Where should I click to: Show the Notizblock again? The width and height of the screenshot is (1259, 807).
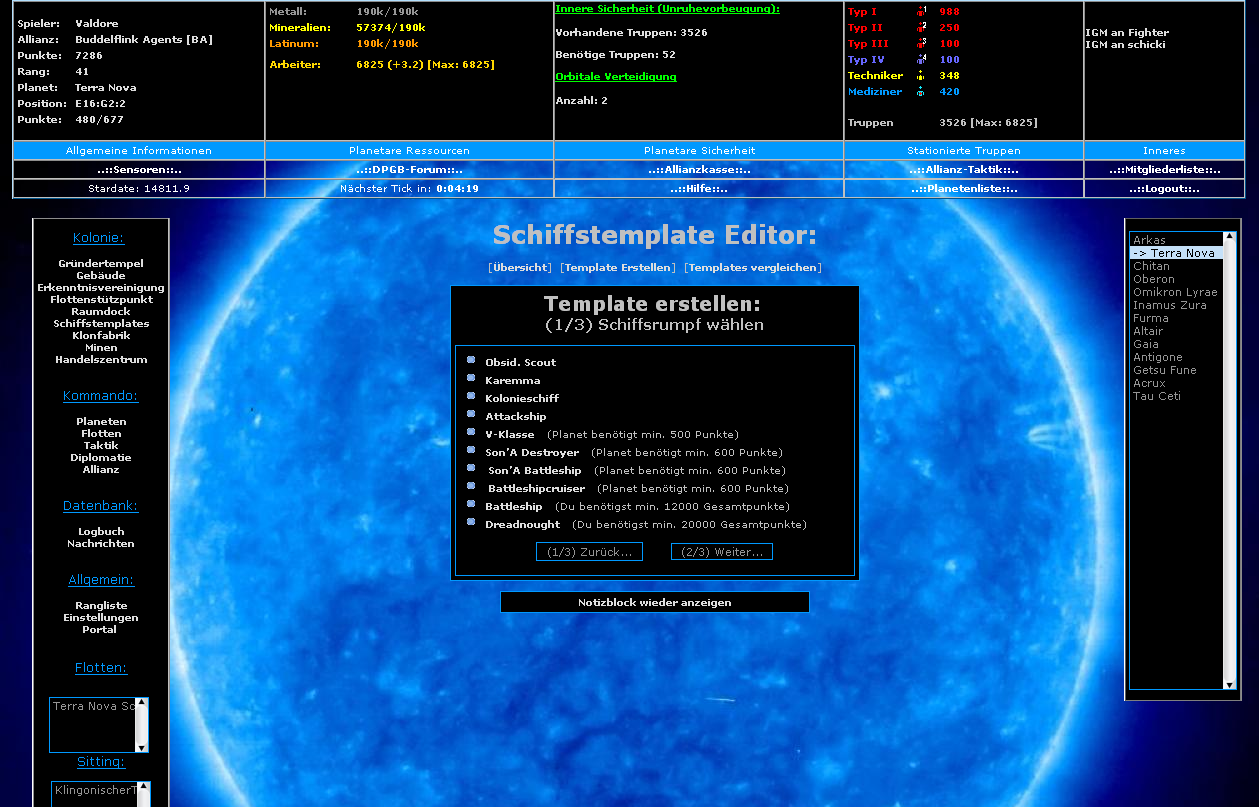[x=654, y=603]
